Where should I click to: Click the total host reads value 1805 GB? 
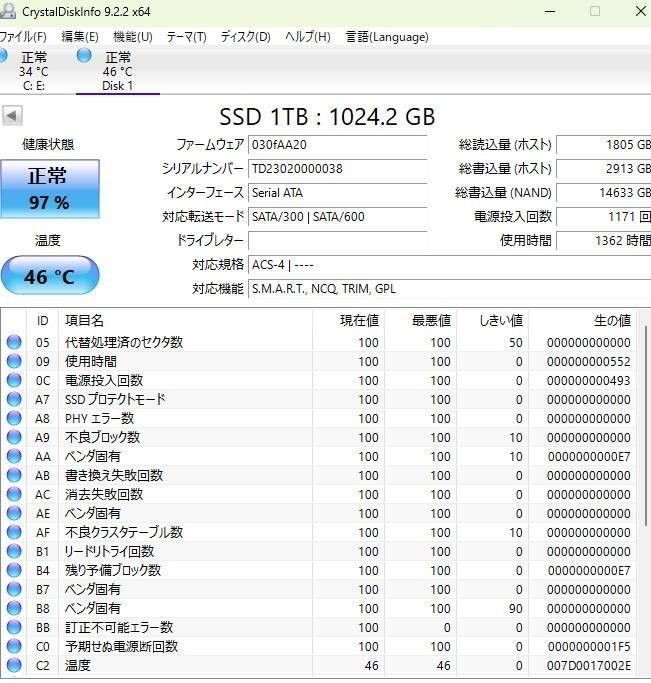604,145
